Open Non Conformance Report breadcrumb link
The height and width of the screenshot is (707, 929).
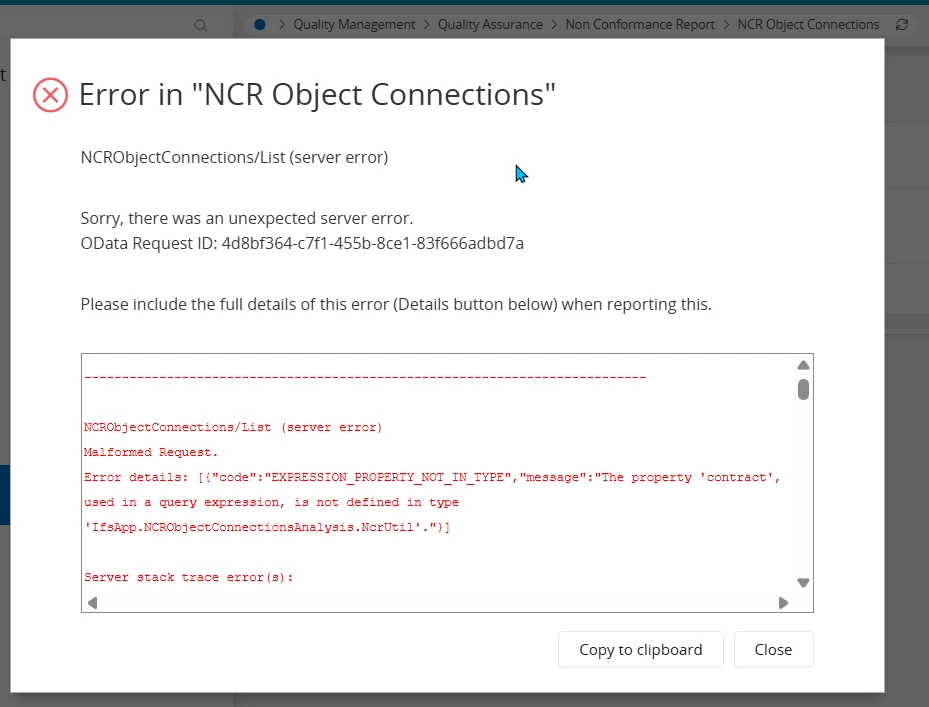(640, 24)
